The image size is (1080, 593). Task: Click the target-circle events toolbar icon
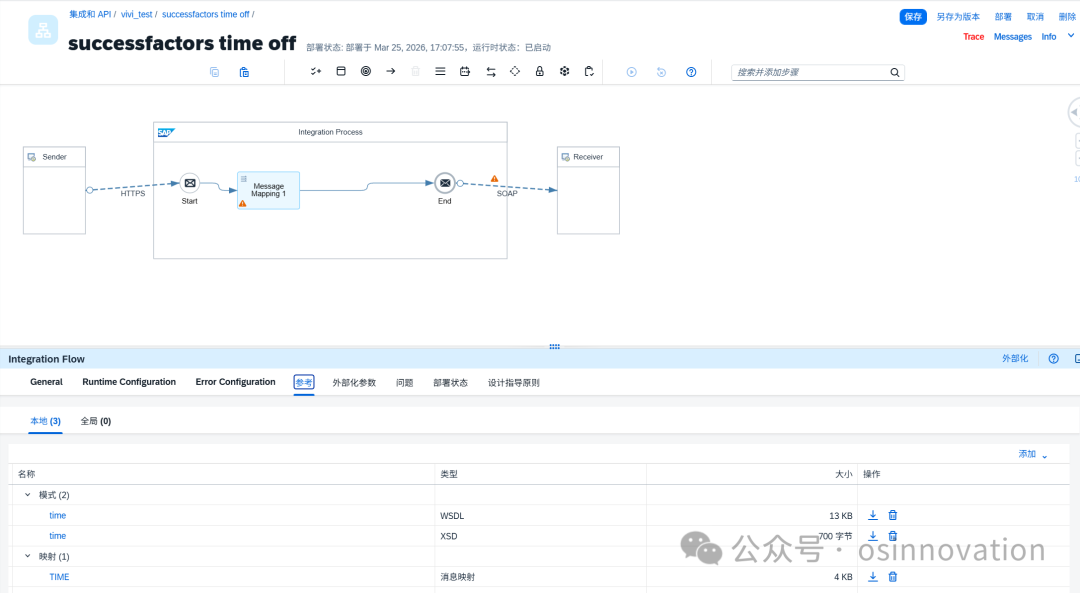click(x=366, y=72)
